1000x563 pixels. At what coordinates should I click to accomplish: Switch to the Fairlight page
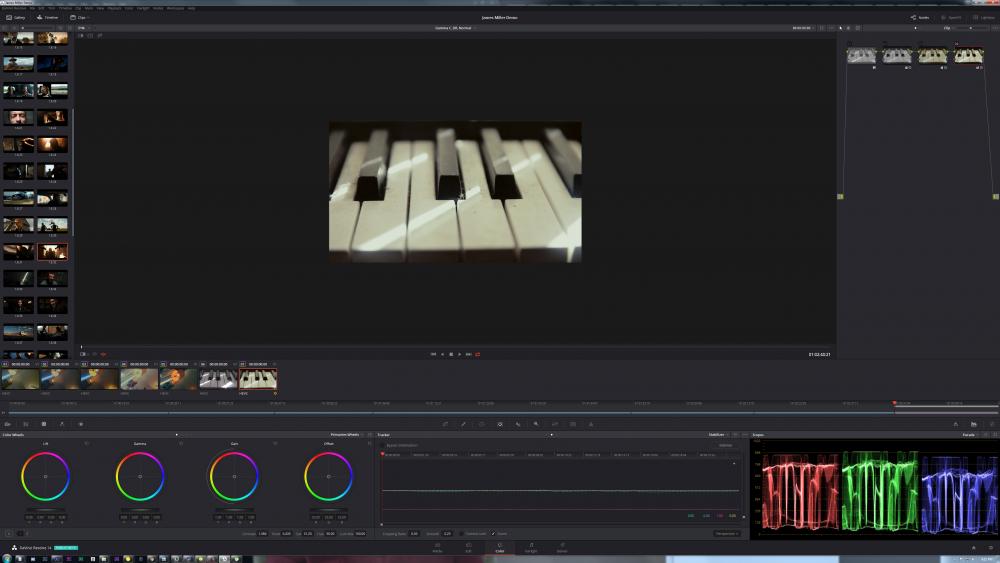click(x=531, y=547)
